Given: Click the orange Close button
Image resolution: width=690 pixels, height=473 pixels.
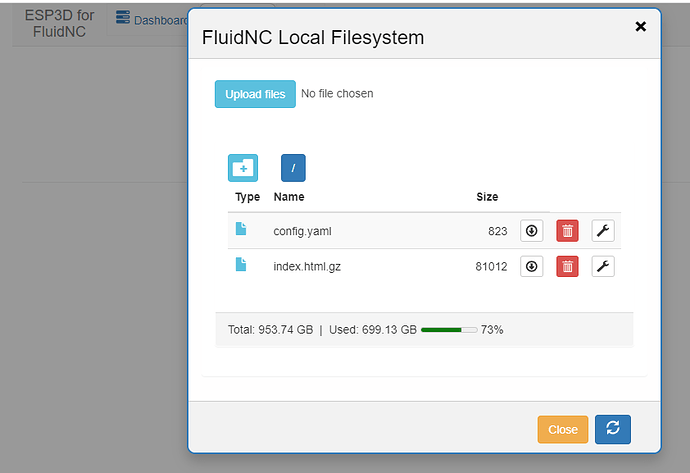Looking at the screenshot, I should pos(562,429).
